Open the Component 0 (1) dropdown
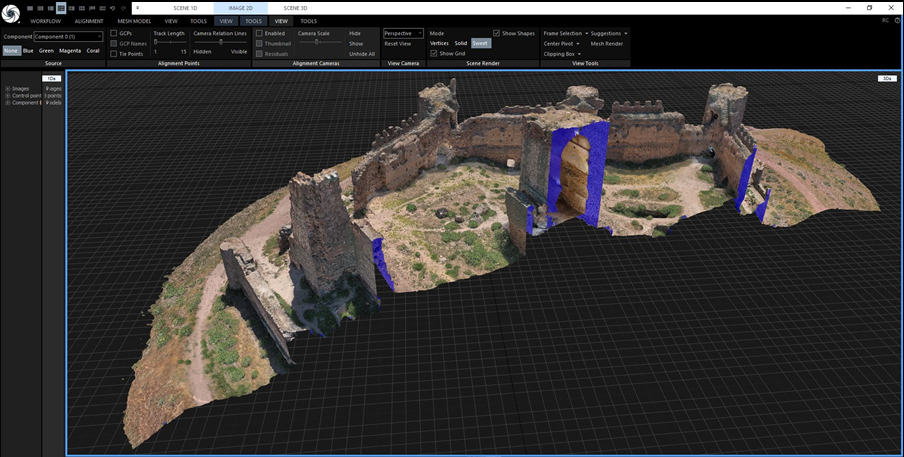This screenshot has width=904, height=457. coord(68,37)
